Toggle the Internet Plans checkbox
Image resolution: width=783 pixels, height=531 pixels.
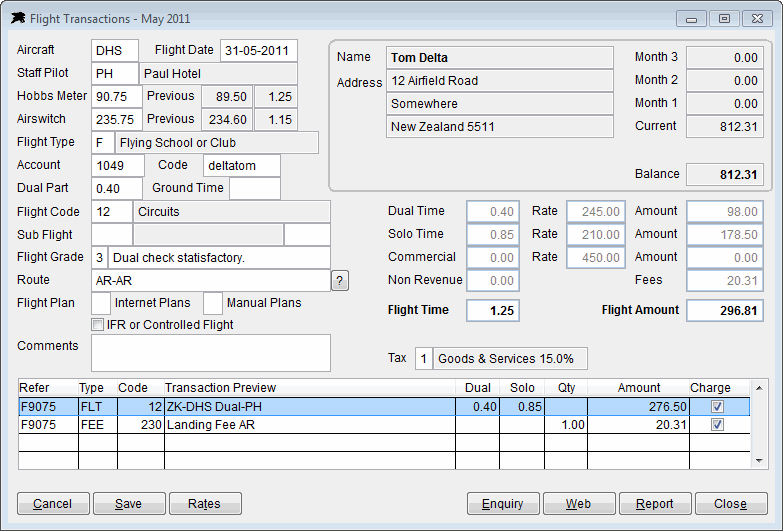point(101,303)
